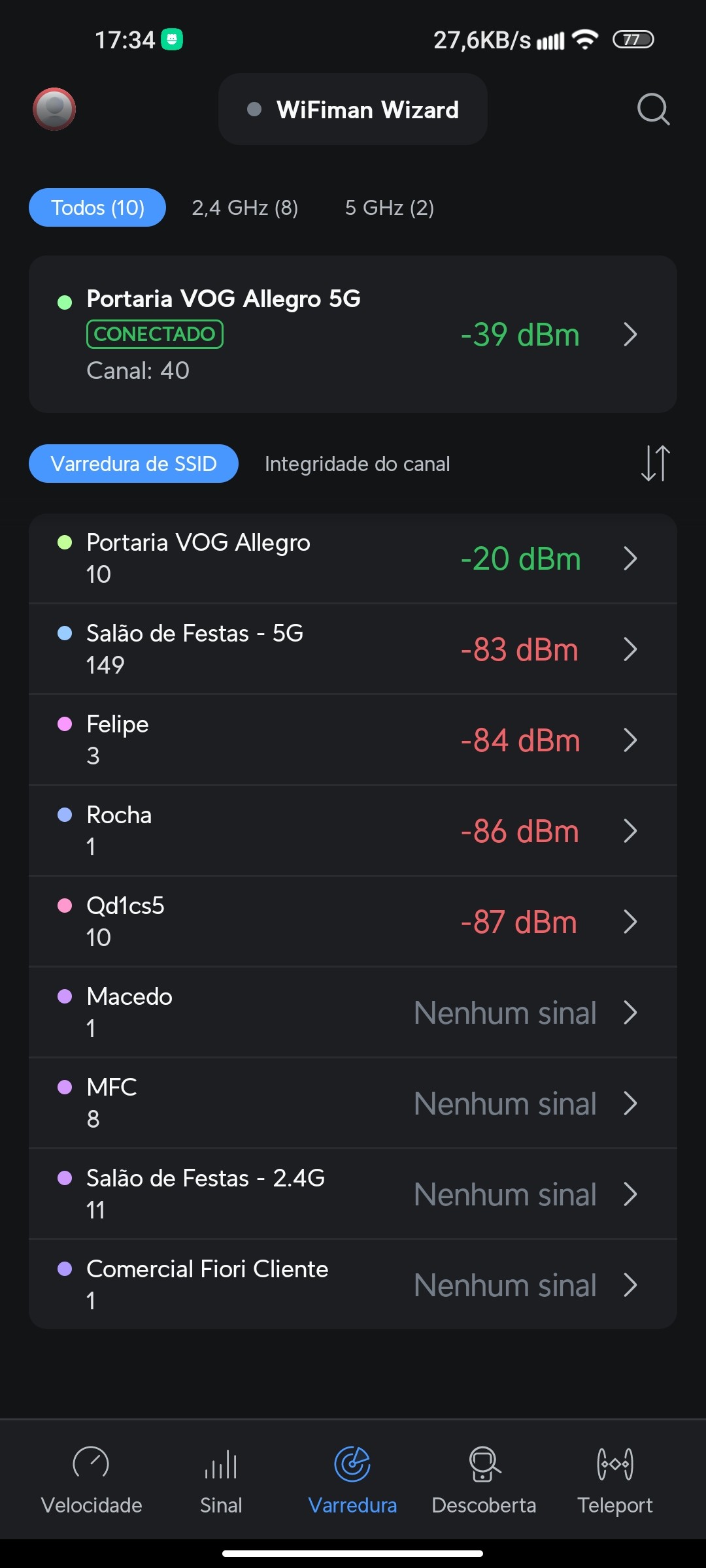Open the Descoberta discovery icon

pyautogui.click(x=484, y=1463)
